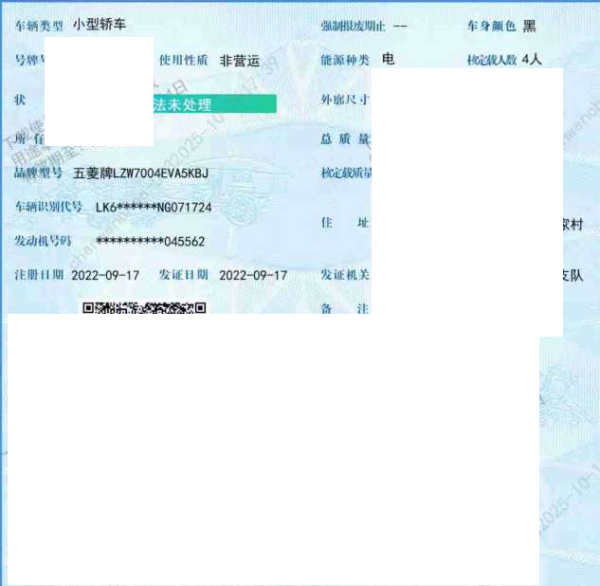Screen dimensions: 600x586
Task: Click the 能源种类 value 电
Action: point(388,59)
